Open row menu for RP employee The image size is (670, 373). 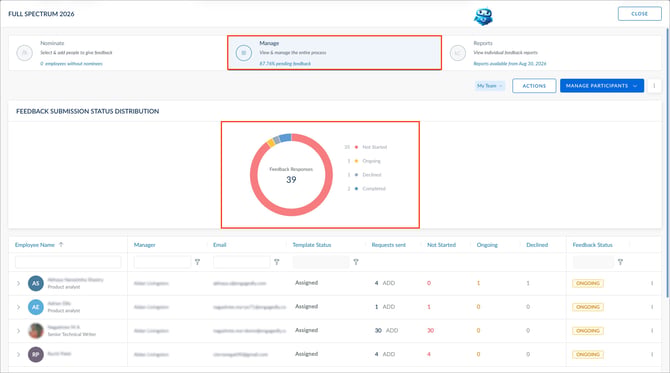coord(652,354)
